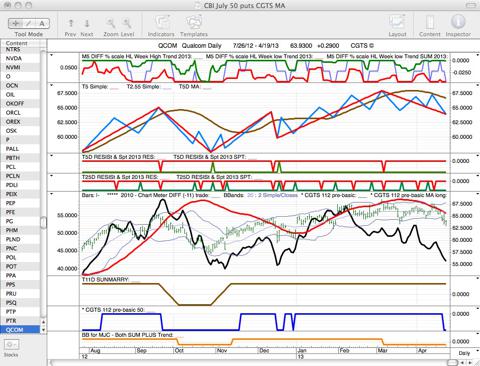Click the Daily period button
The height and width of the screenshot is (366, 480).
point(464,353)
